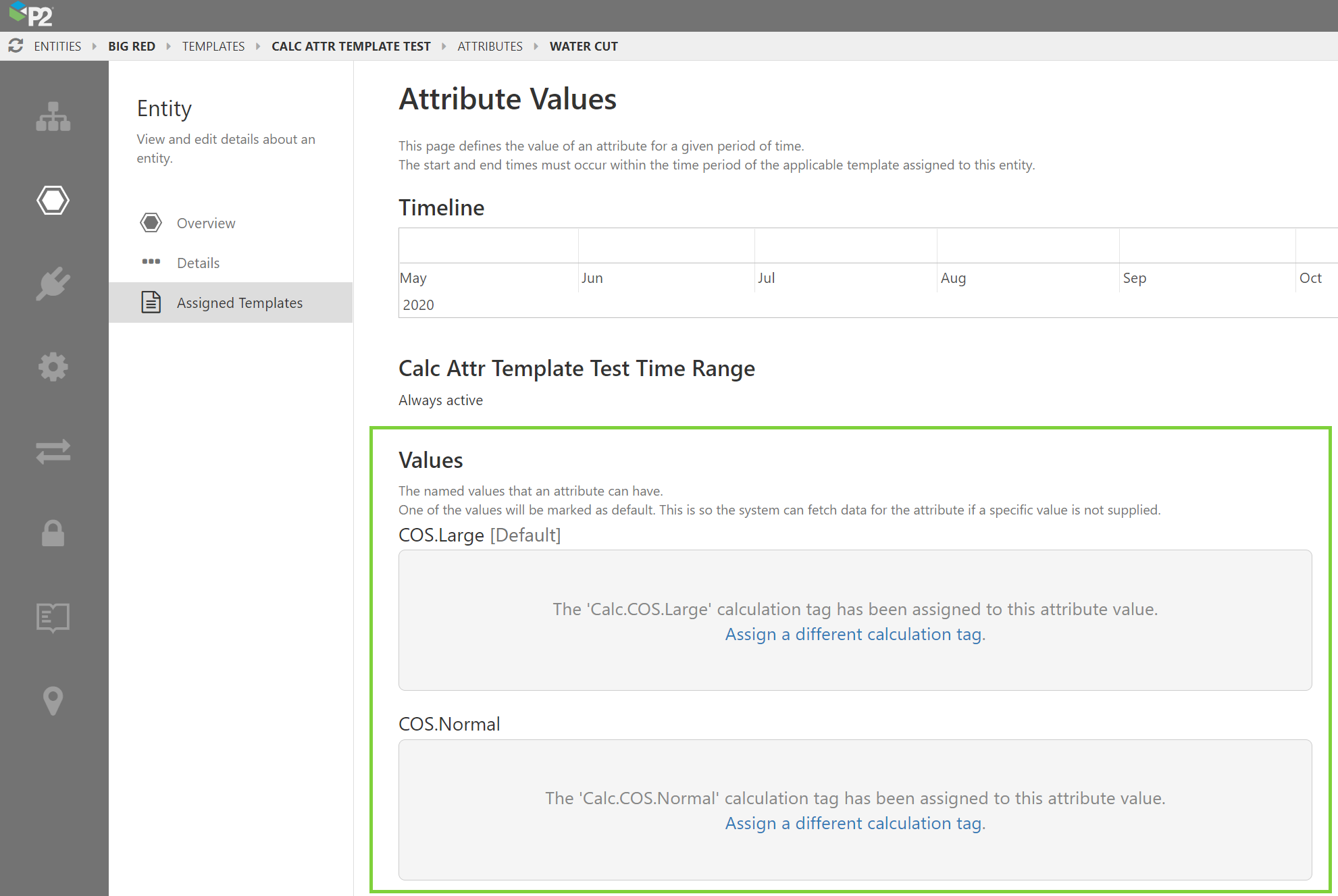Click ATTRIBUTES in the breadcrumb trail
Screen dimensions: 1338x896
[x=490, y=47]
